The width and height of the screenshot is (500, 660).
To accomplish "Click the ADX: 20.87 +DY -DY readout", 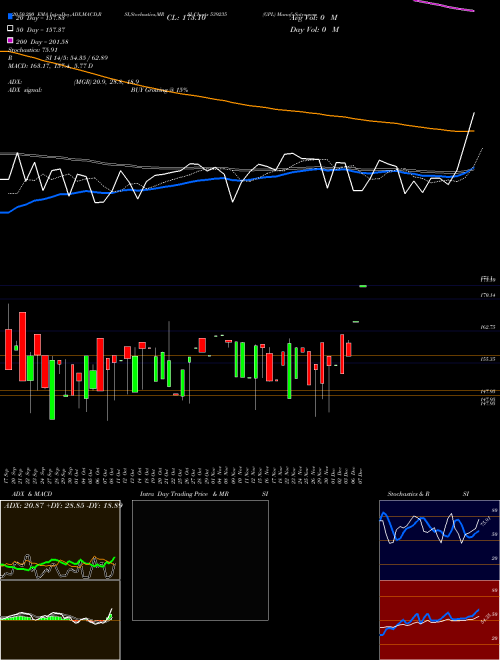I will click(63, 505).
